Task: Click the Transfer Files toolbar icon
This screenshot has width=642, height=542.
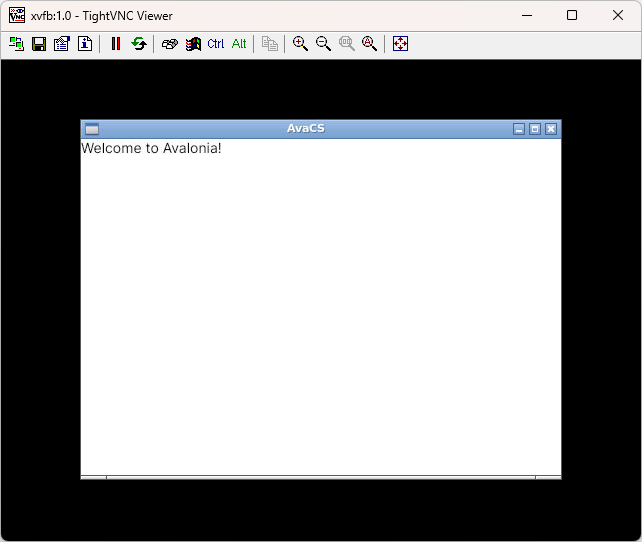Action: [x=270, y=43]
